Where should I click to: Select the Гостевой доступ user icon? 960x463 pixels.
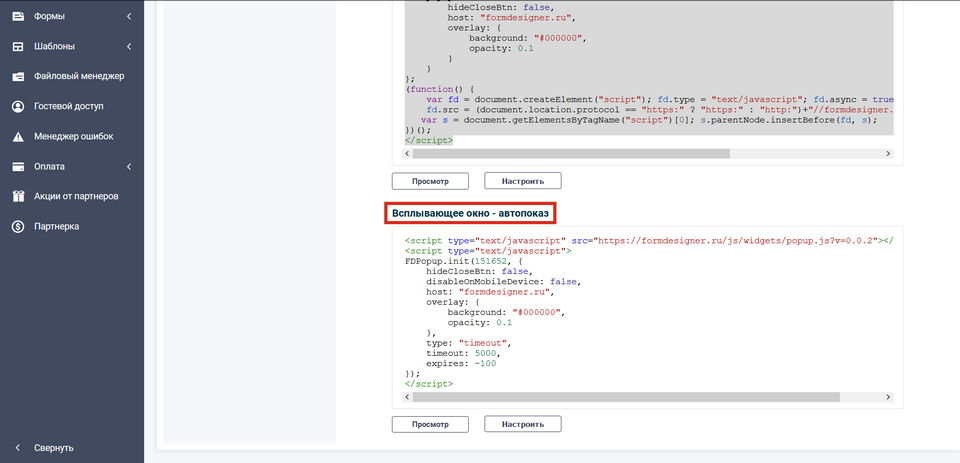pyautogui.click(x=18, y=106)
